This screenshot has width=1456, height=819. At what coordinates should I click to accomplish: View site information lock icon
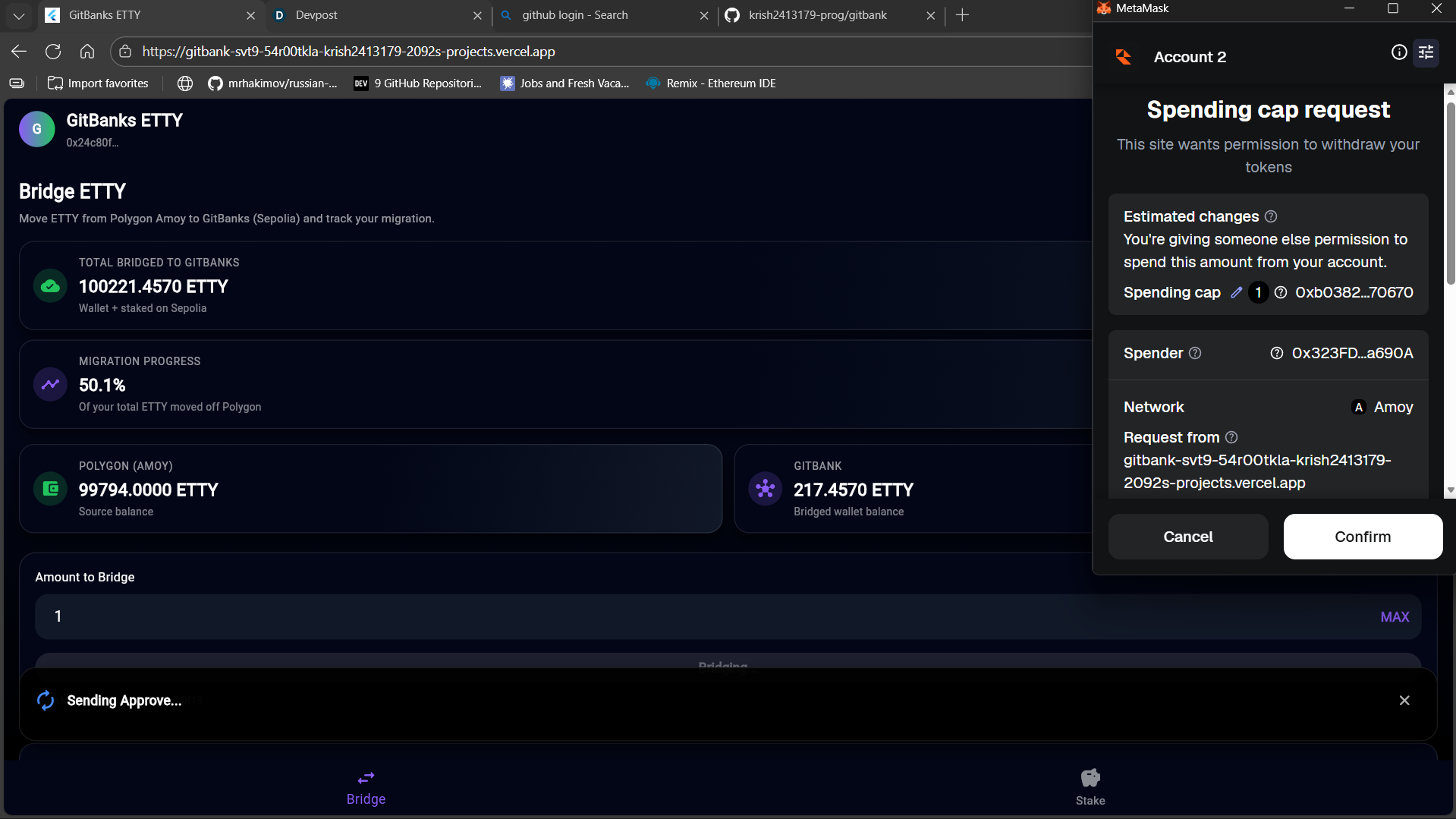point(125,52)
